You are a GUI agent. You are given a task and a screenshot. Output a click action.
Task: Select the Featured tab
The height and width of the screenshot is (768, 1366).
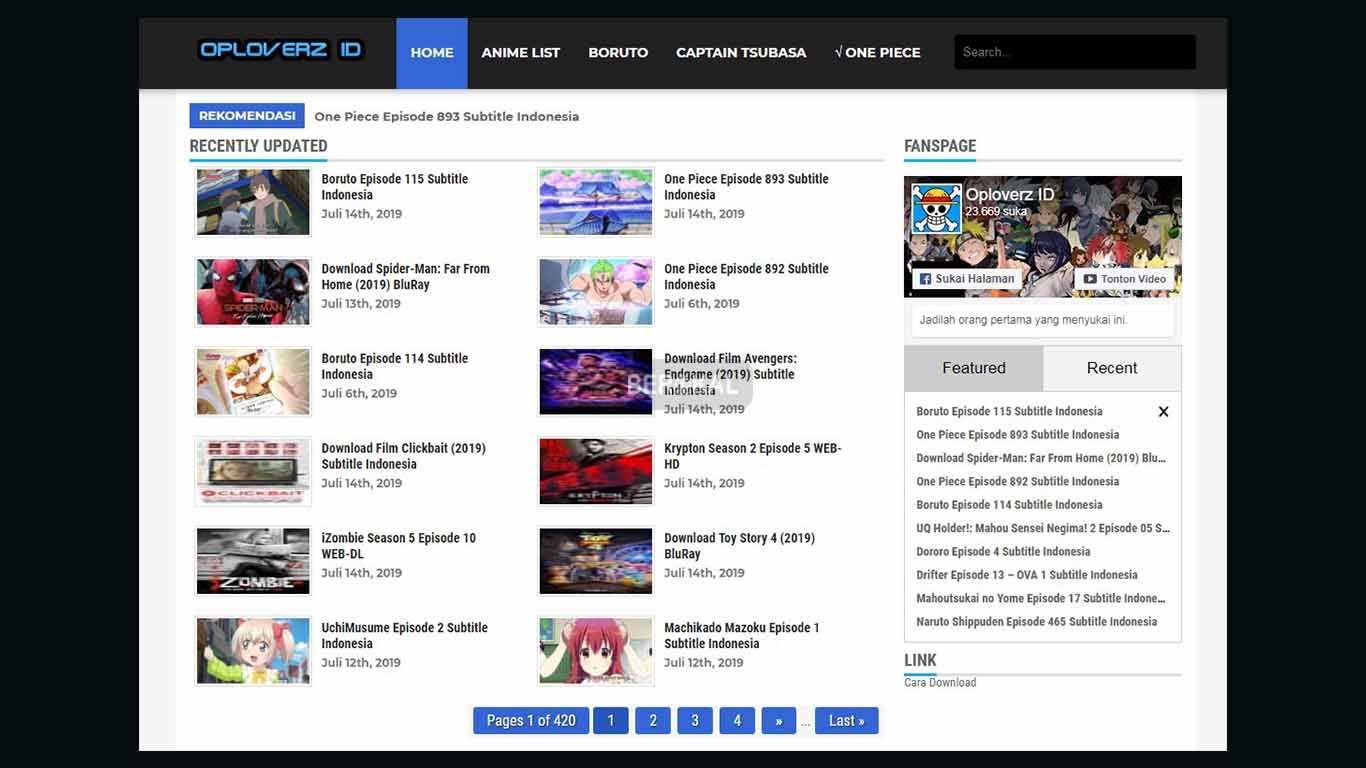[974, 368]
